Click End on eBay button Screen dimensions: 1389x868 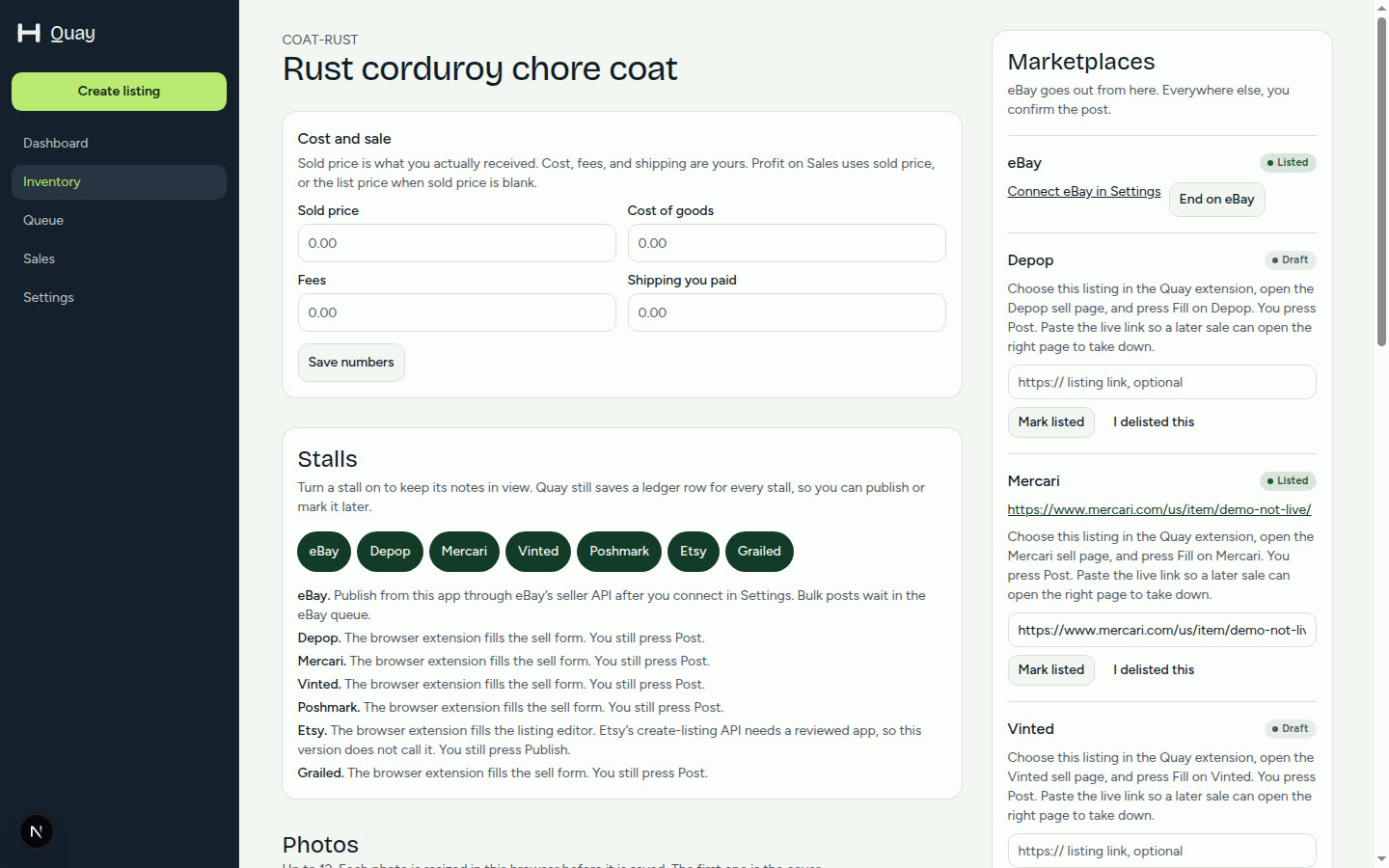1216,200
